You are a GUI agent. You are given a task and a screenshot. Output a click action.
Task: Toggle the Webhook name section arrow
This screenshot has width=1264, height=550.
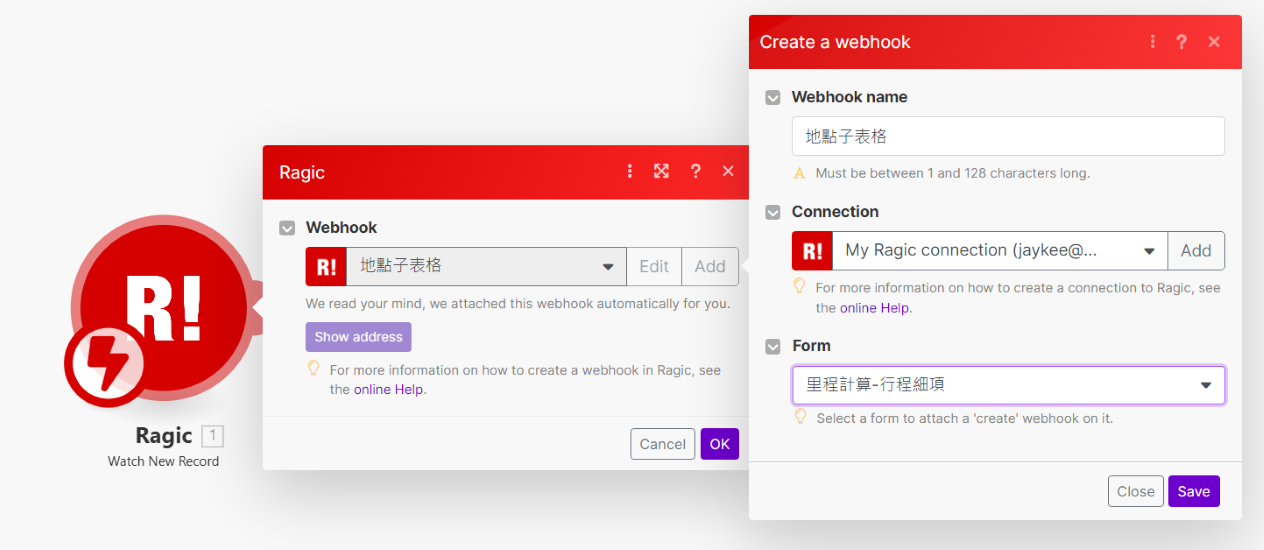point(773,98)
